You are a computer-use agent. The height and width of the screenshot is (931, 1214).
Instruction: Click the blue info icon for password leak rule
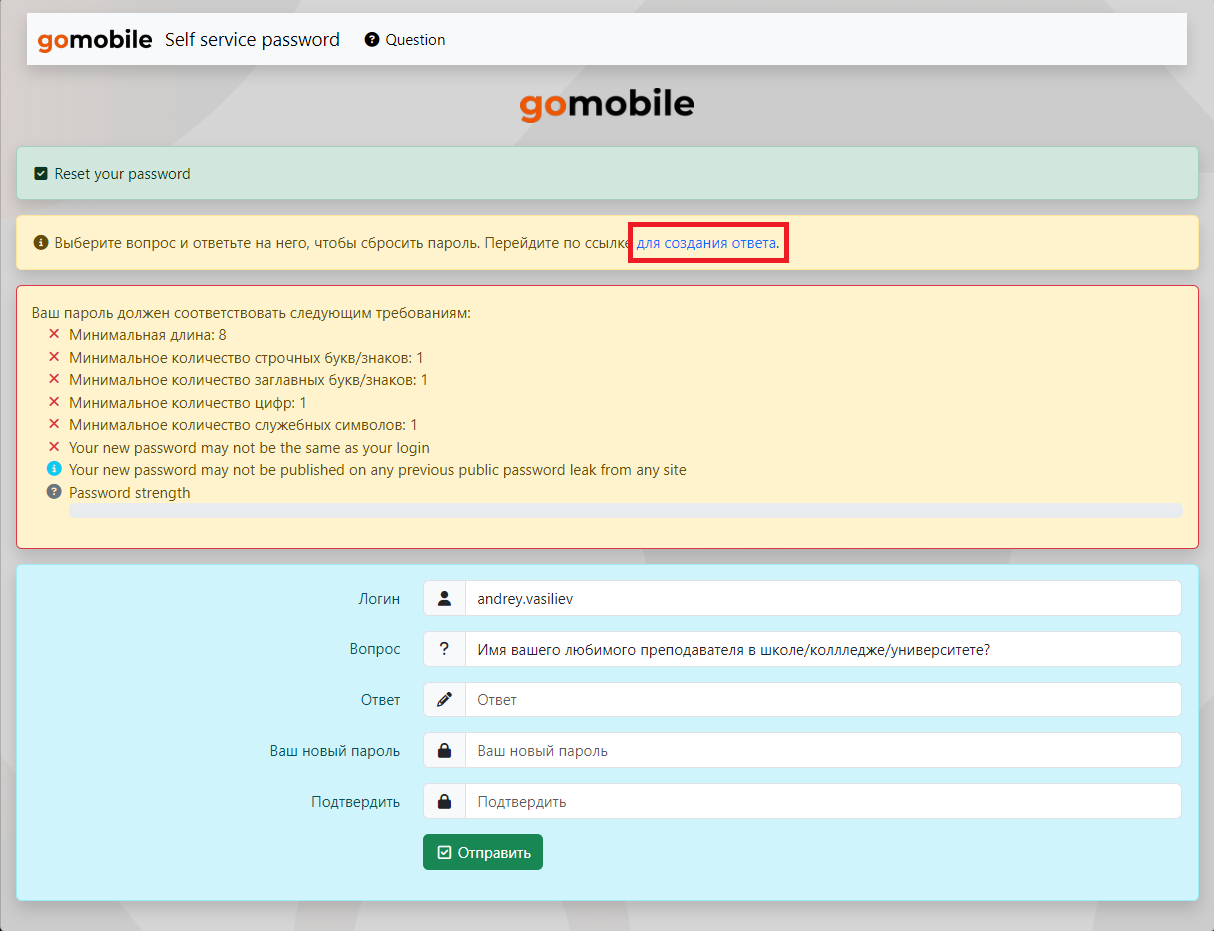(54, 470)
